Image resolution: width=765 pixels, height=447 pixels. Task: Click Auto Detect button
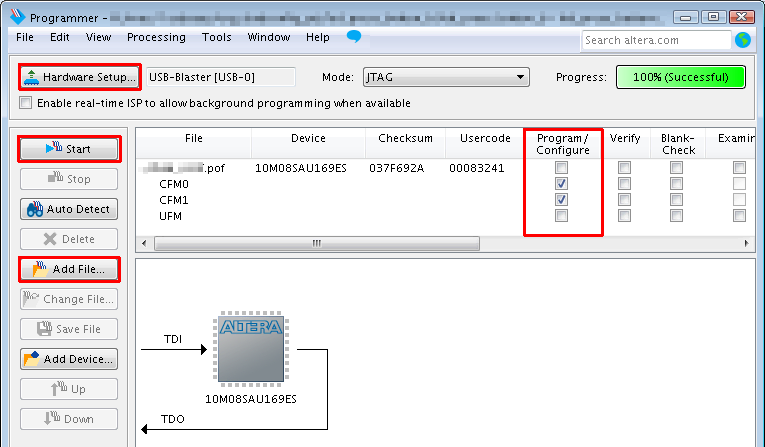click(69, 209)
